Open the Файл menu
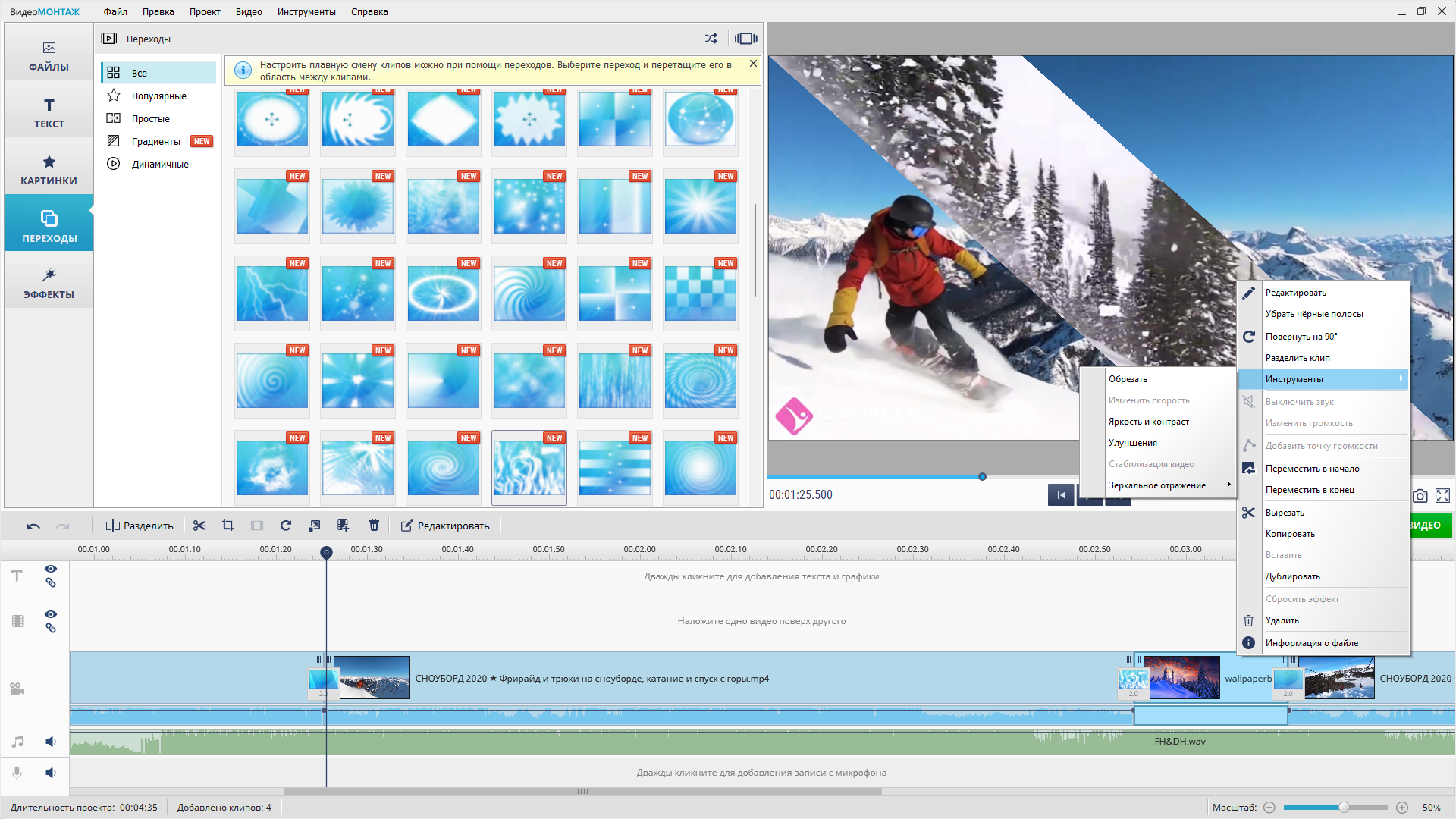The image size is (1456, 819). [115, 11]
